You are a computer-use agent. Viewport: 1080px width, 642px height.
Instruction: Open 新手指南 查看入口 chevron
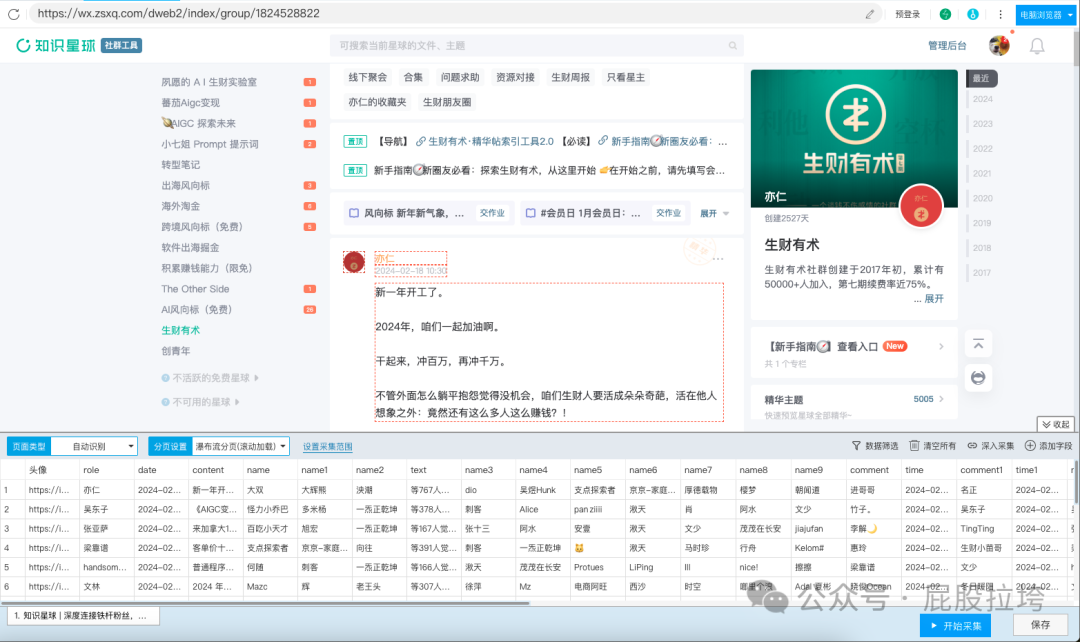pyautogui.click(x=941, y=346)
